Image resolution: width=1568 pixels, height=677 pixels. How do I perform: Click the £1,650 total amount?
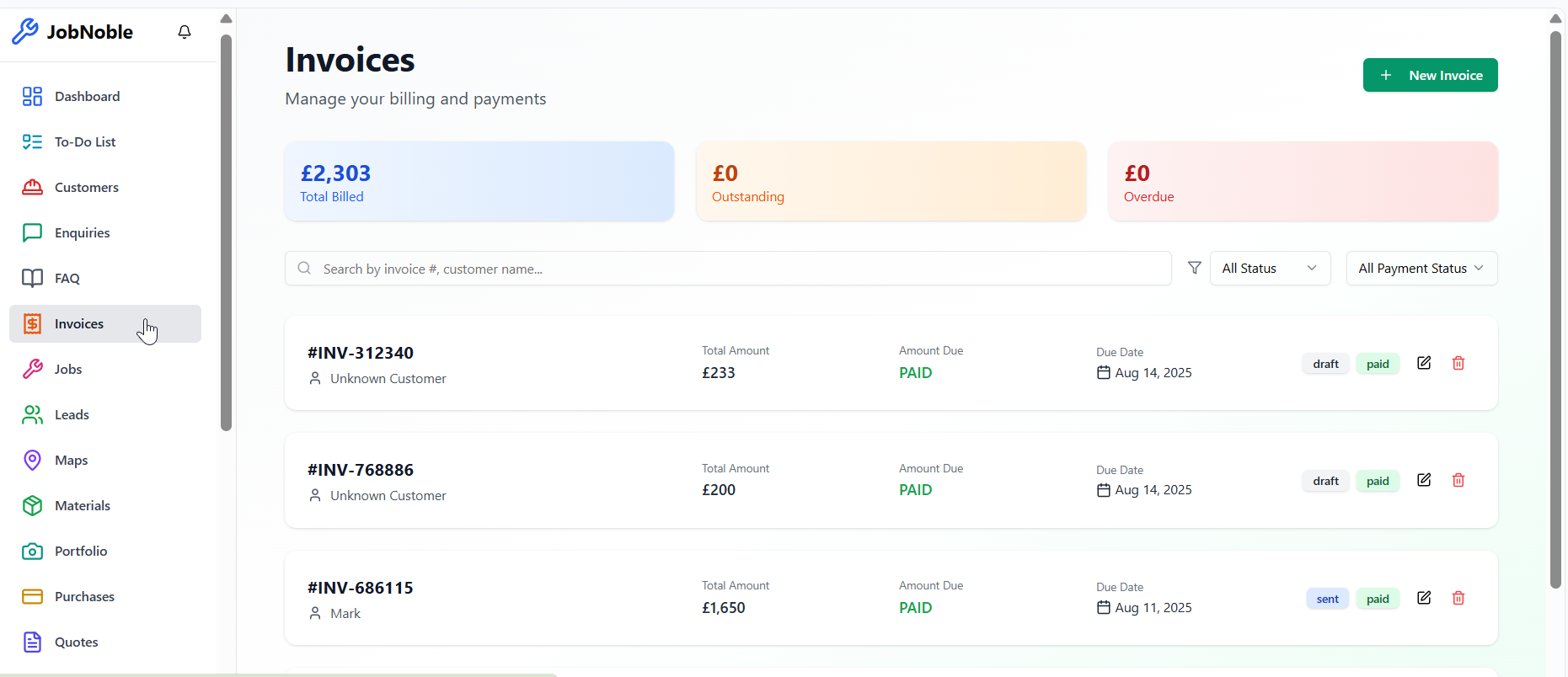(724, 608)
